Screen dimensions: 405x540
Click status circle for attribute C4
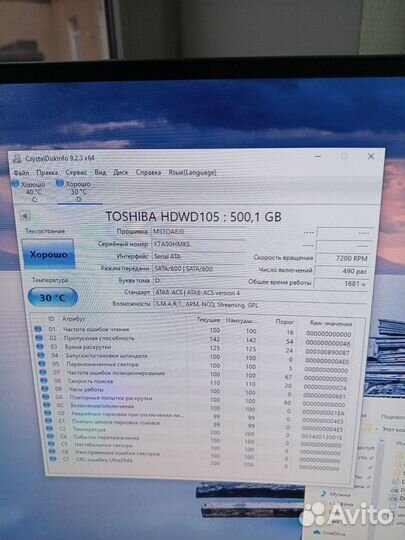(x=51, y=436)
